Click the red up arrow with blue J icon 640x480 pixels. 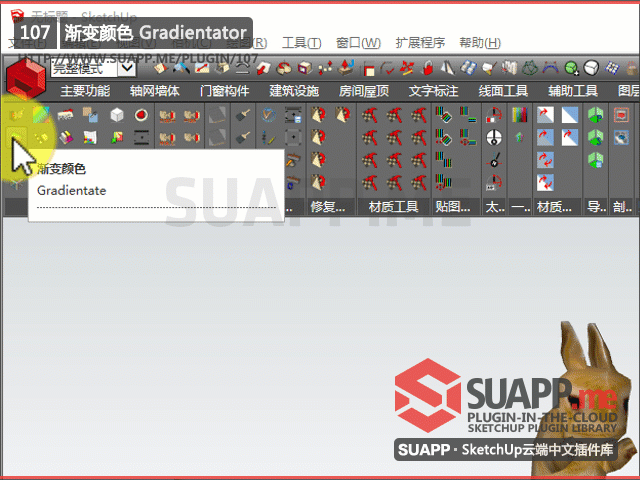[x=346, y=68]
